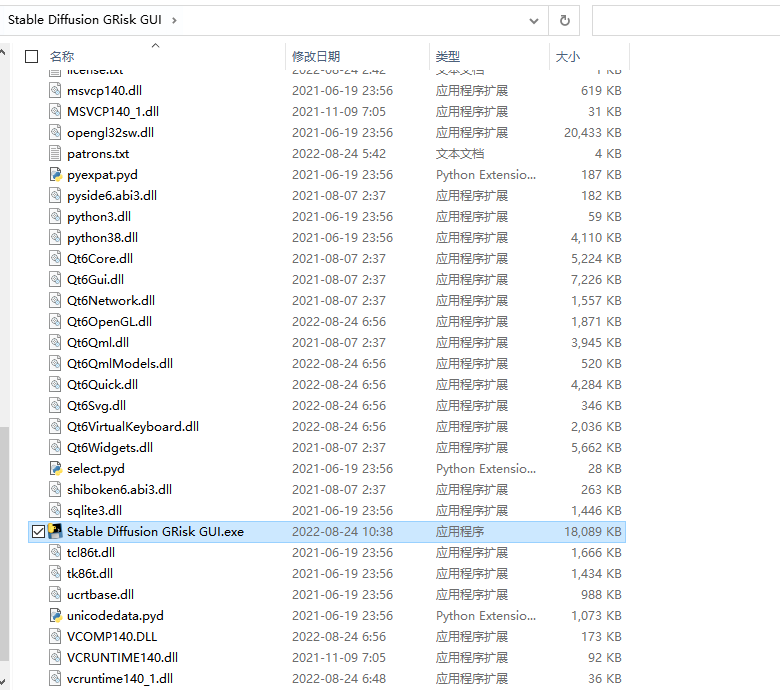Click the msvcp140.dll file icon
The image size is (780, 698).
coord(55,90)
